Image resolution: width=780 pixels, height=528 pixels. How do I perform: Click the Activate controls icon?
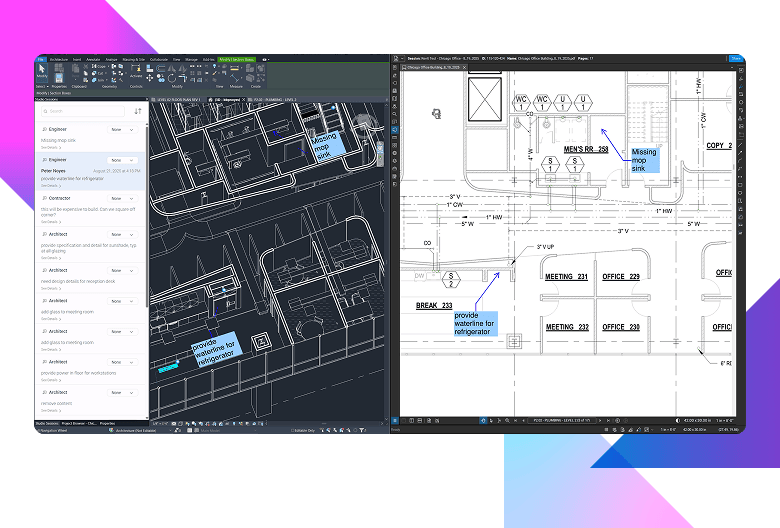(136, 70)
